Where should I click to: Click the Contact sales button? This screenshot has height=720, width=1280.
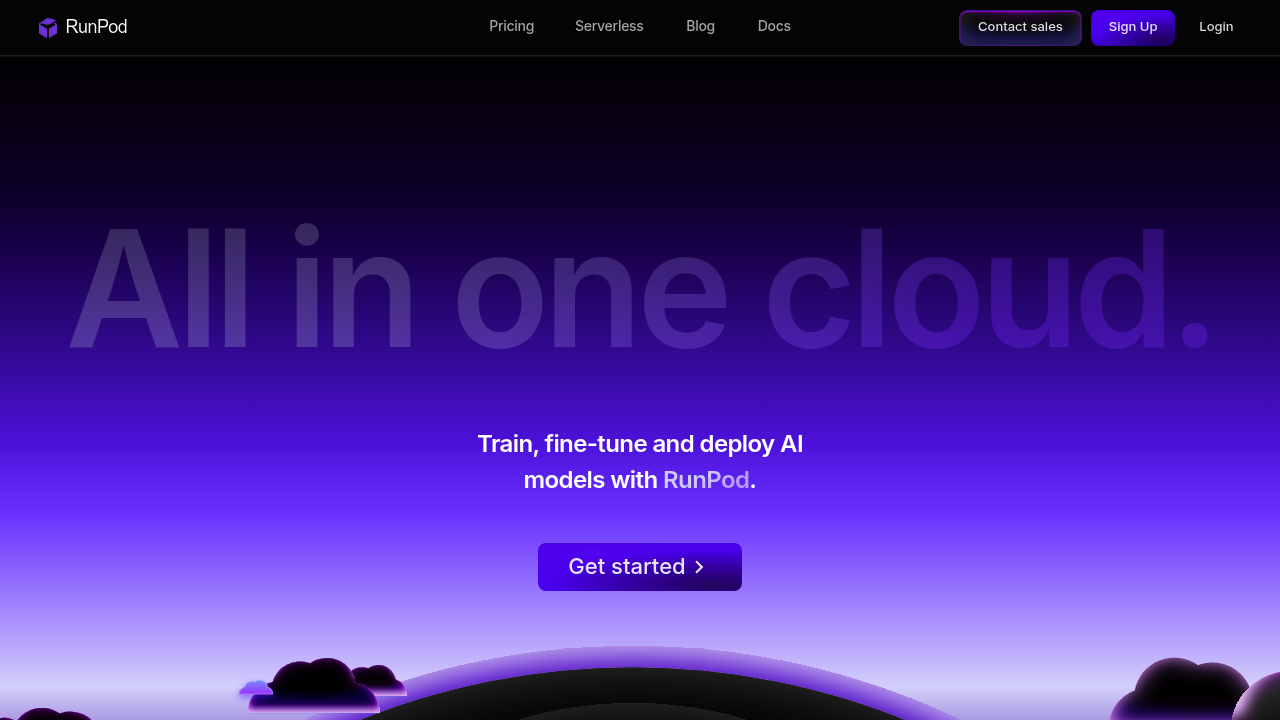coord(1020,27)
